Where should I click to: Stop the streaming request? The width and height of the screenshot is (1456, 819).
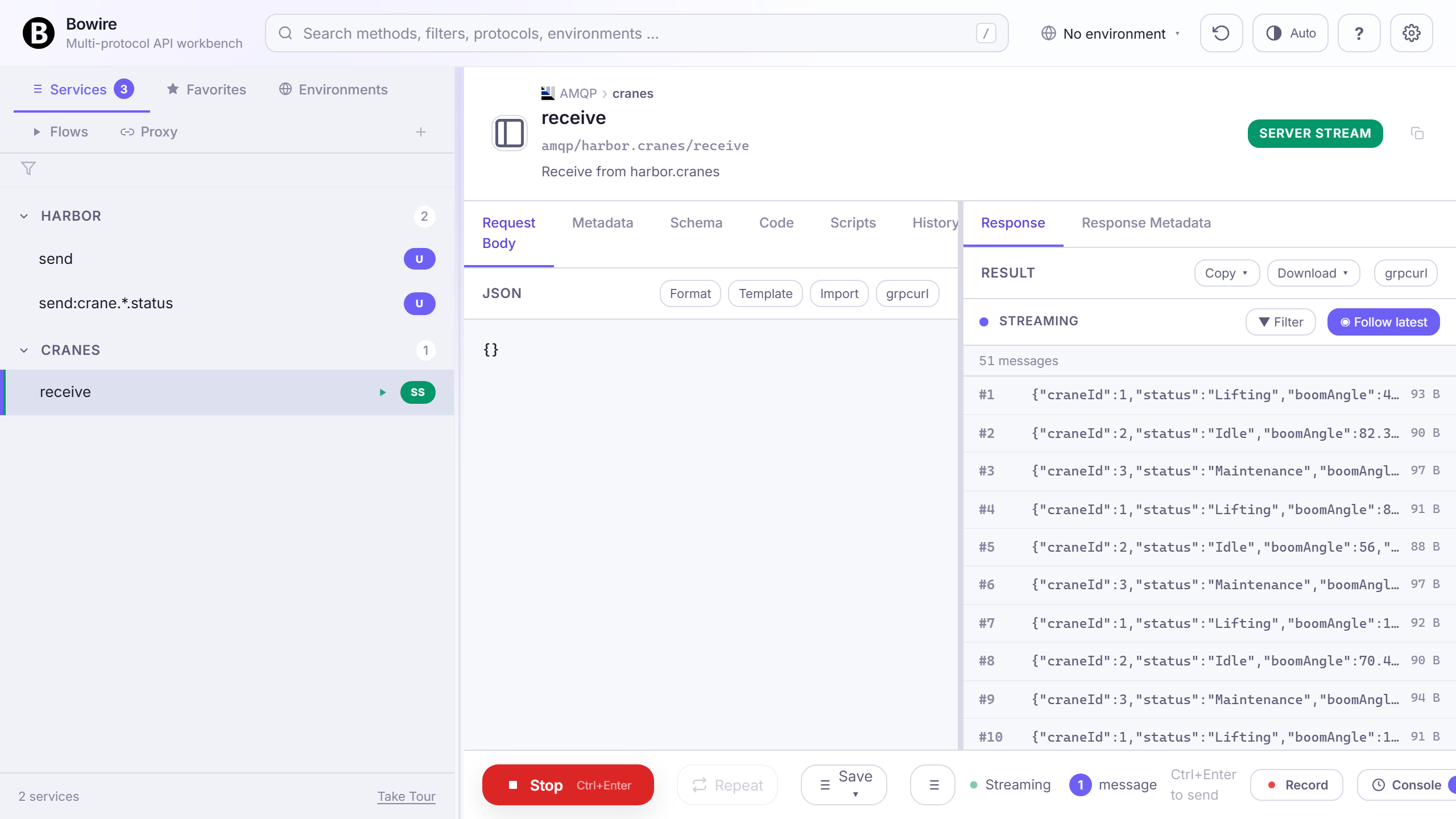click(x=568, y=785)
